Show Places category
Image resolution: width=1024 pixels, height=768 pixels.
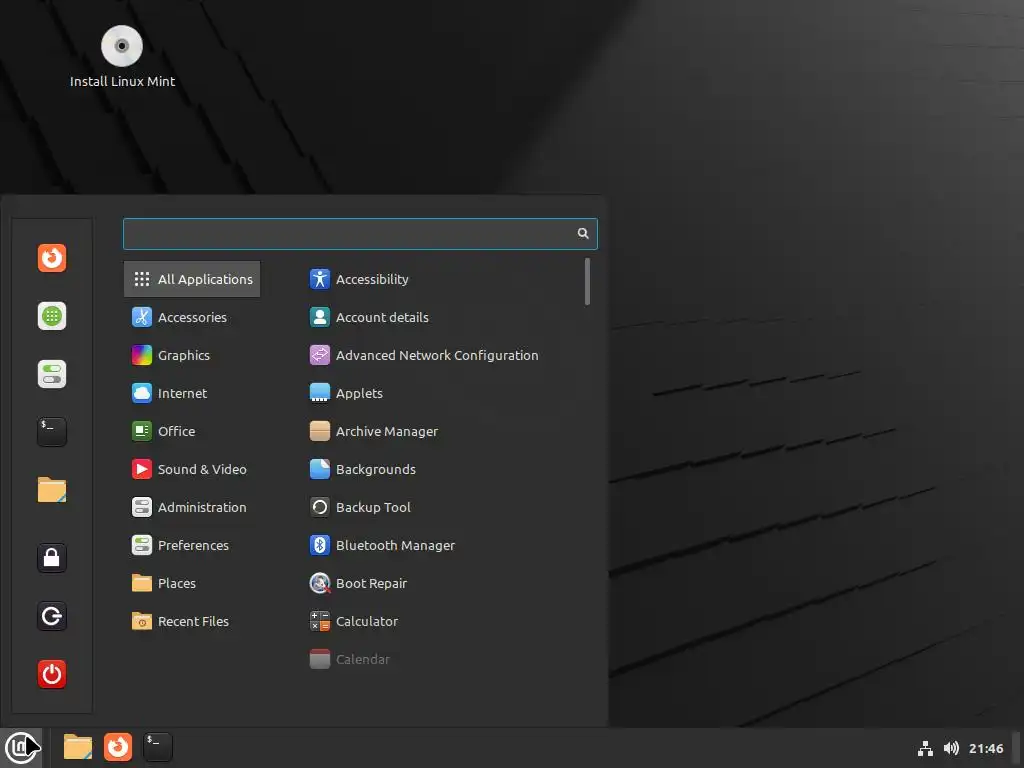(192, 583)
